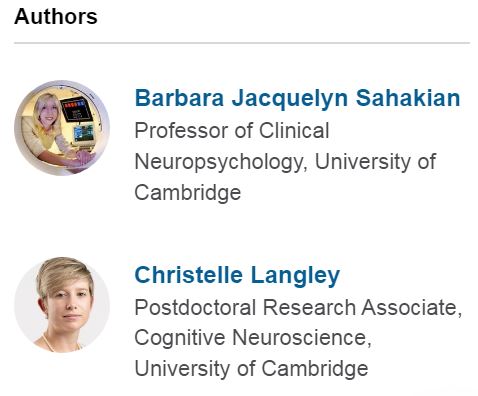This screenshot has height=396, width=478.
Task: Click Christelle Langley's circular profile photo
Action: pos(62,305)
